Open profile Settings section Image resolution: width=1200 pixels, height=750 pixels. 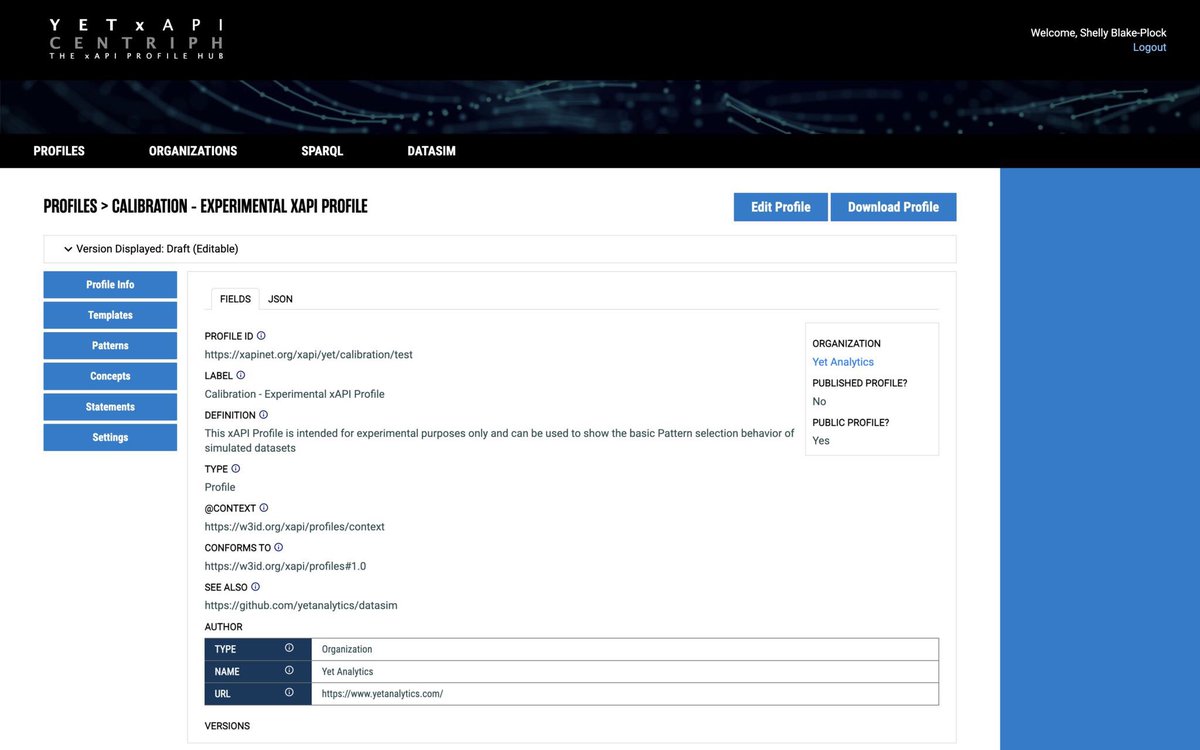(x=110, y=437)
